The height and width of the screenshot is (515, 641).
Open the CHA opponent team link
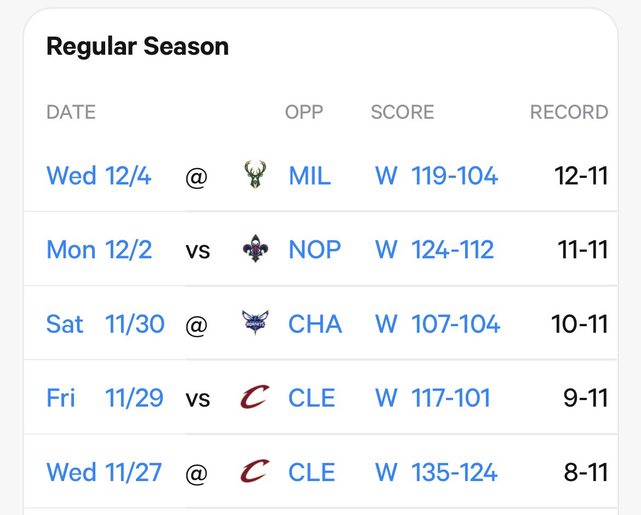[x=314, y=323]
